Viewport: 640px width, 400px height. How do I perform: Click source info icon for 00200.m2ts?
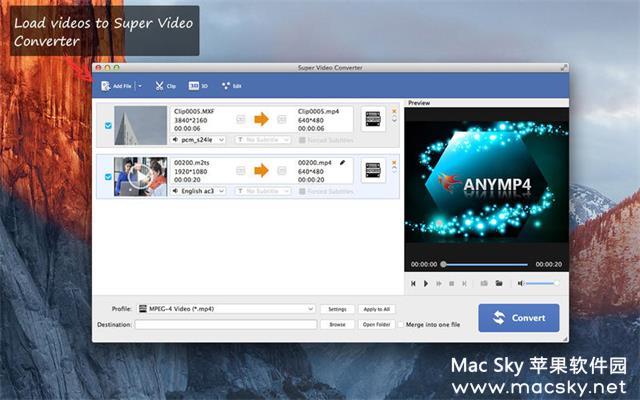coord(241,171)
